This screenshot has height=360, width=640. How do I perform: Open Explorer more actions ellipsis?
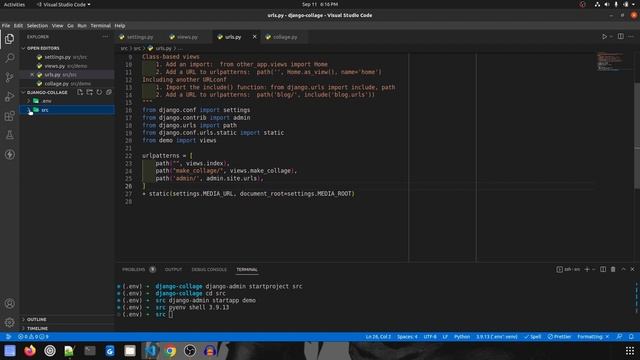point(105,37)
